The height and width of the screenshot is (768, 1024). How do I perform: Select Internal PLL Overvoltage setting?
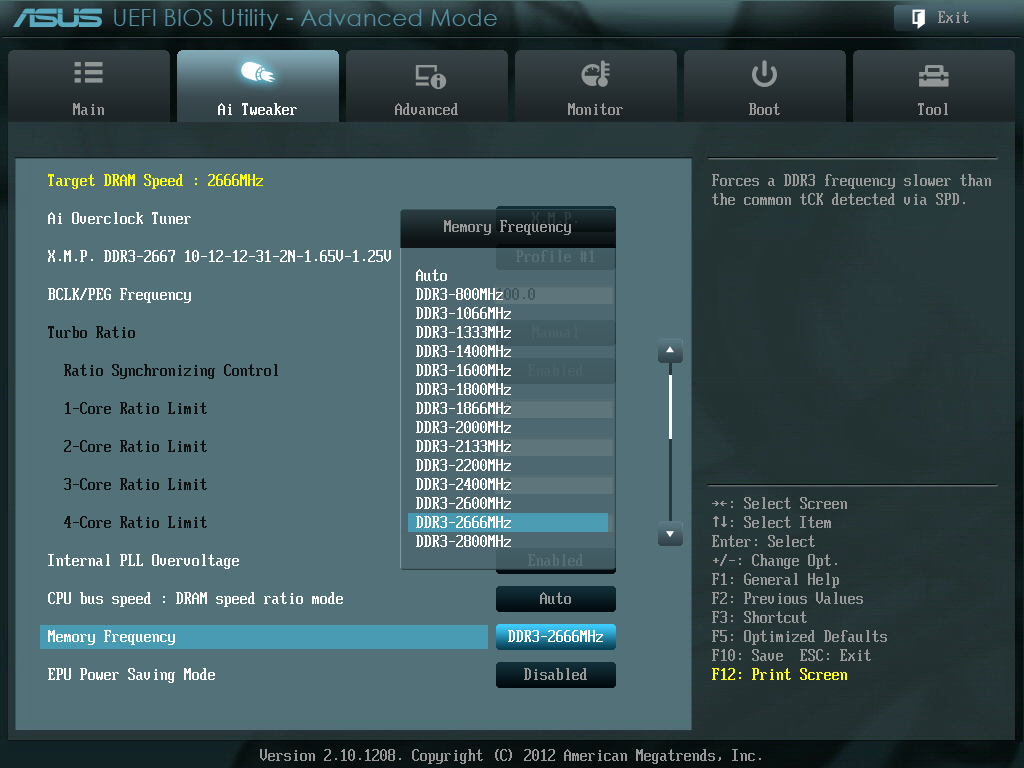[x=144, y=560]
